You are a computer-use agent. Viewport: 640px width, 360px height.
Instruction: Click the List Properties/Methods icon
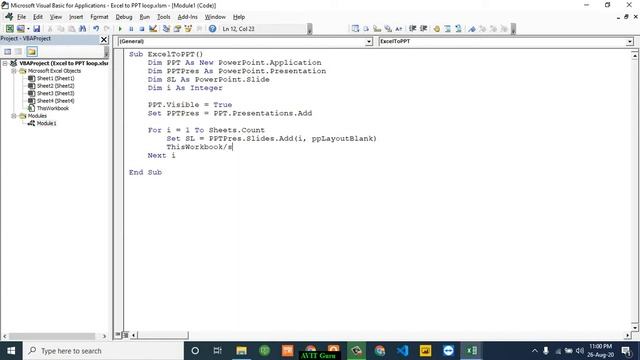[x=355, y=29]
